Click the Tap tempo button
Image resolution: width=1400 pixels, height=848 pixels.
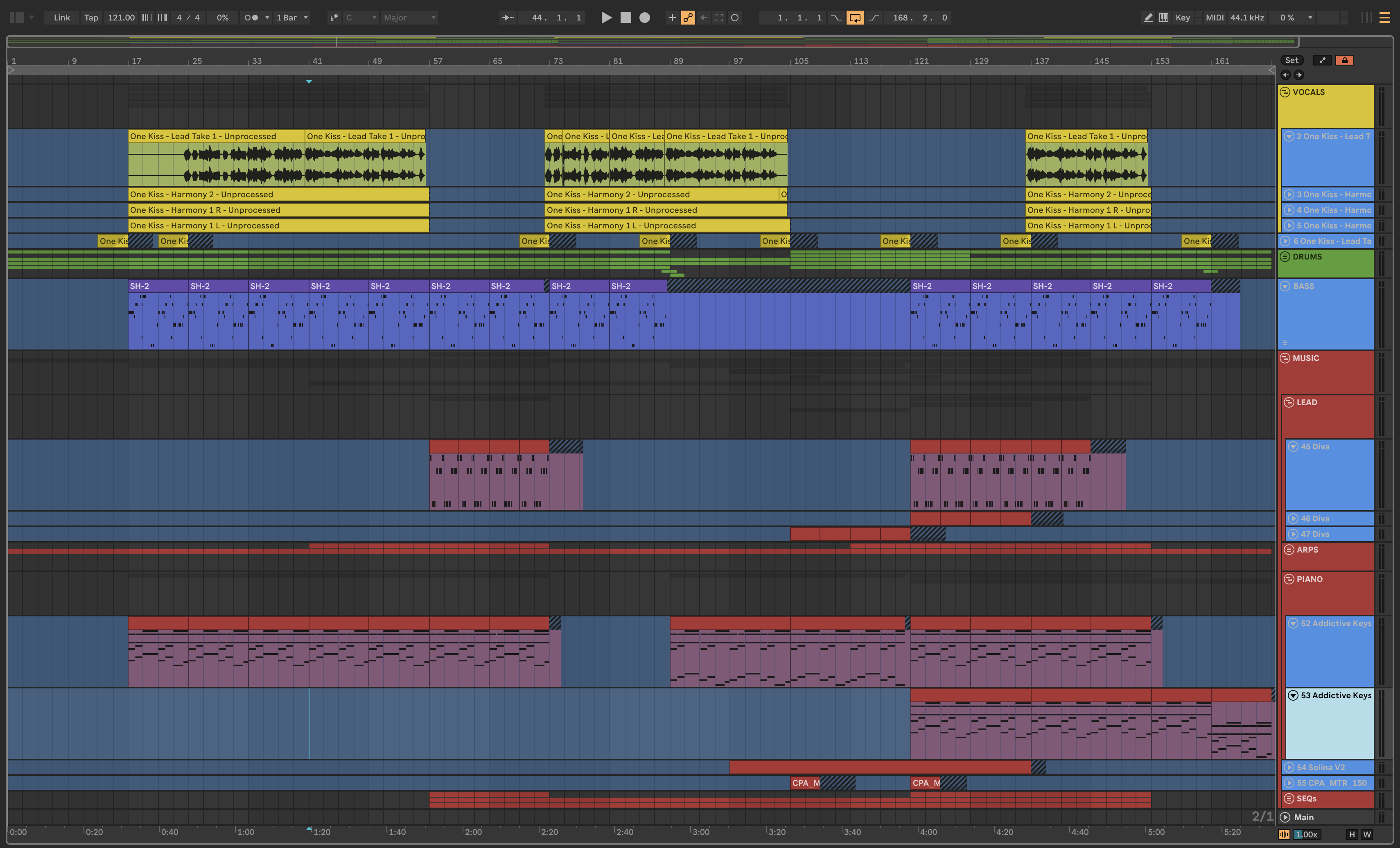(x=91, y=18)
